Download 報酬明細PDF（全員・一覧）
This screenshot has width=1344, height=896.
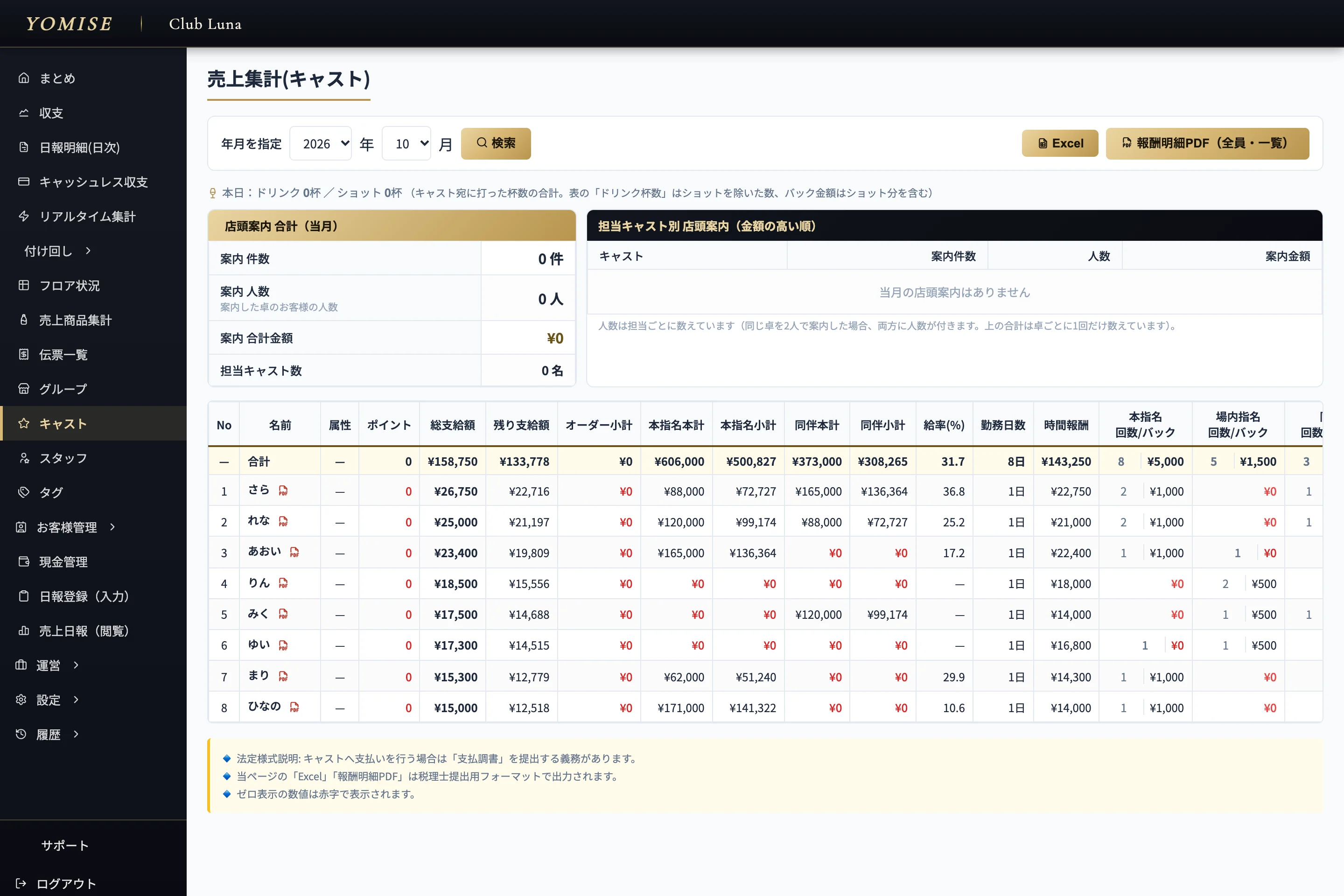pyautogui.click(x=1207, y=143)
